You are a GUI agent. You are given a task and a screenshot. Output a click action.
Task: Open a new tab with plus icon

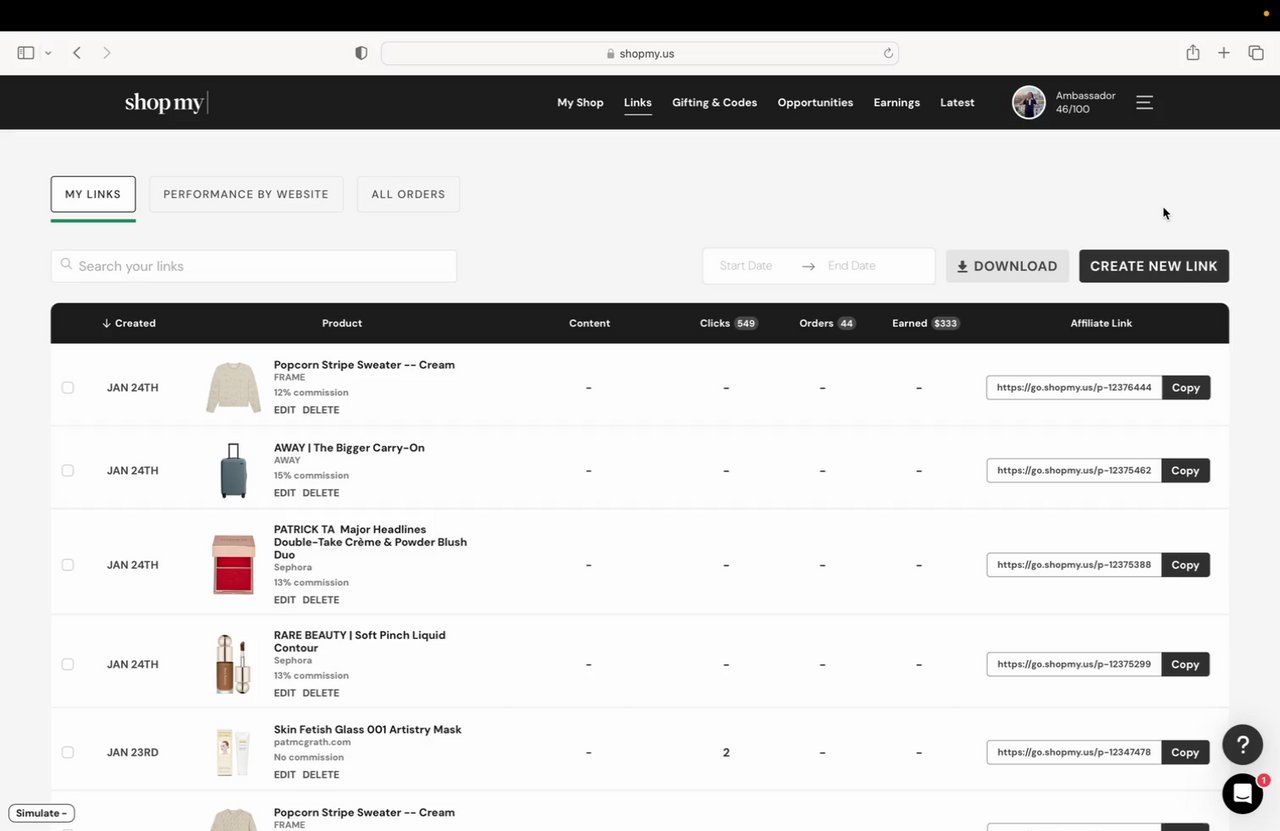coord(1224,53)
